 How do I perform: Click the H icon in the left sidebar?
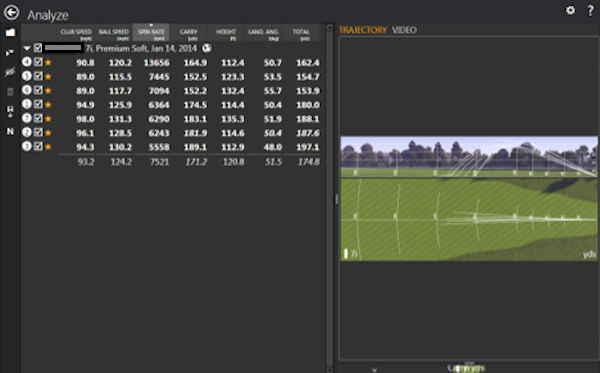click(10, 111)
